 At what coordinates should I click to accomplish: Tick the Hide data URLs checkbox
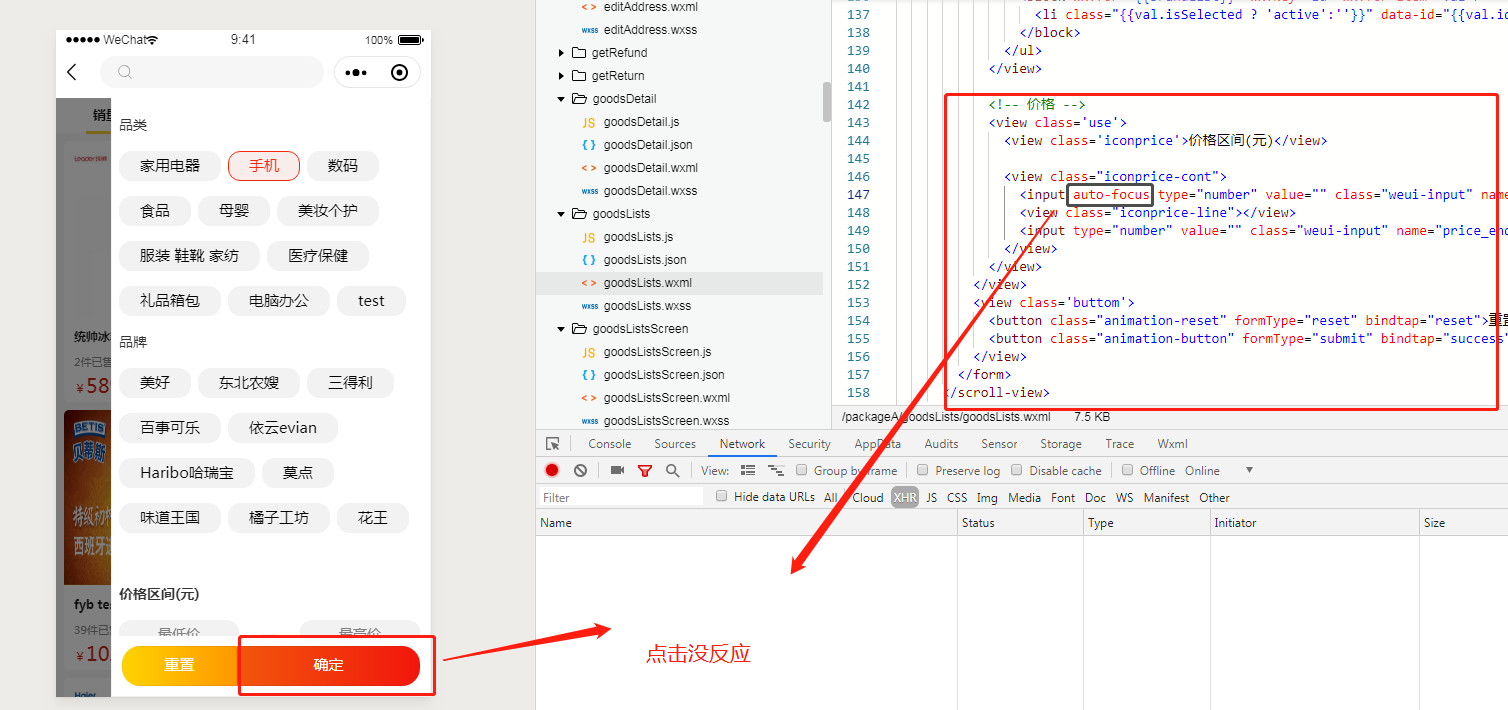tap(721, 497)
